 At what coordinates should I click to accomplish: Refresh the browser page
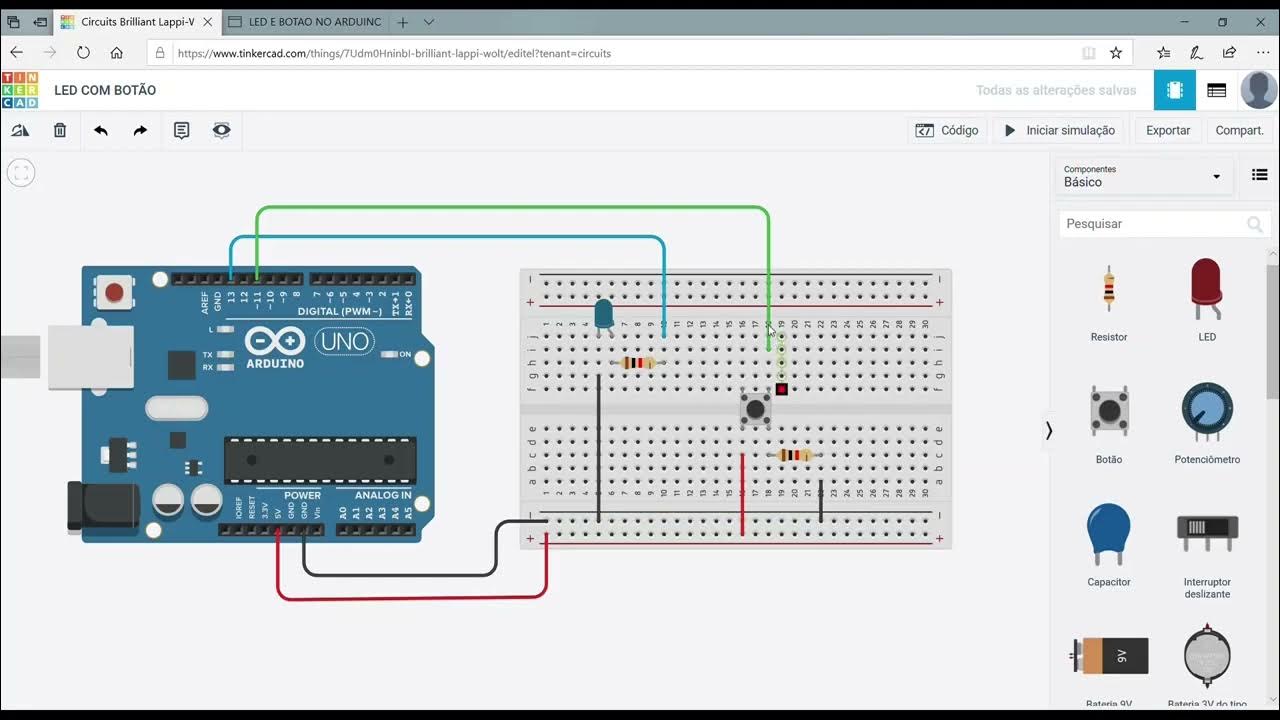pos(83,53)
